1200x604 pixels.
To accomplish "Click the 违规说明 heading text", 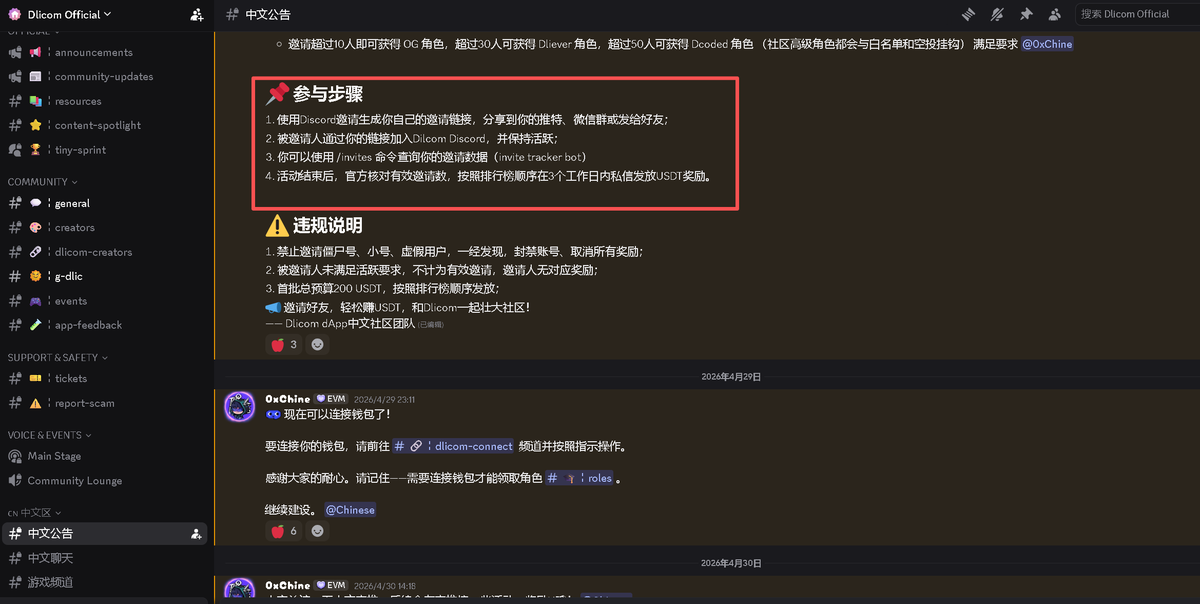I will 328,225.
